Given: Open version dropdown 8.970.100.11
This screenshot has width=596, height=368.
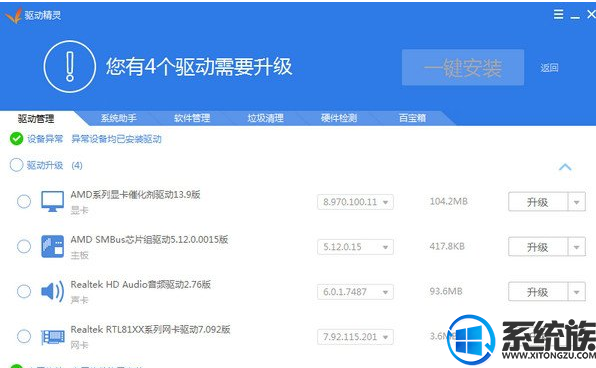Looking at the screenshot, I should [355, 202].
